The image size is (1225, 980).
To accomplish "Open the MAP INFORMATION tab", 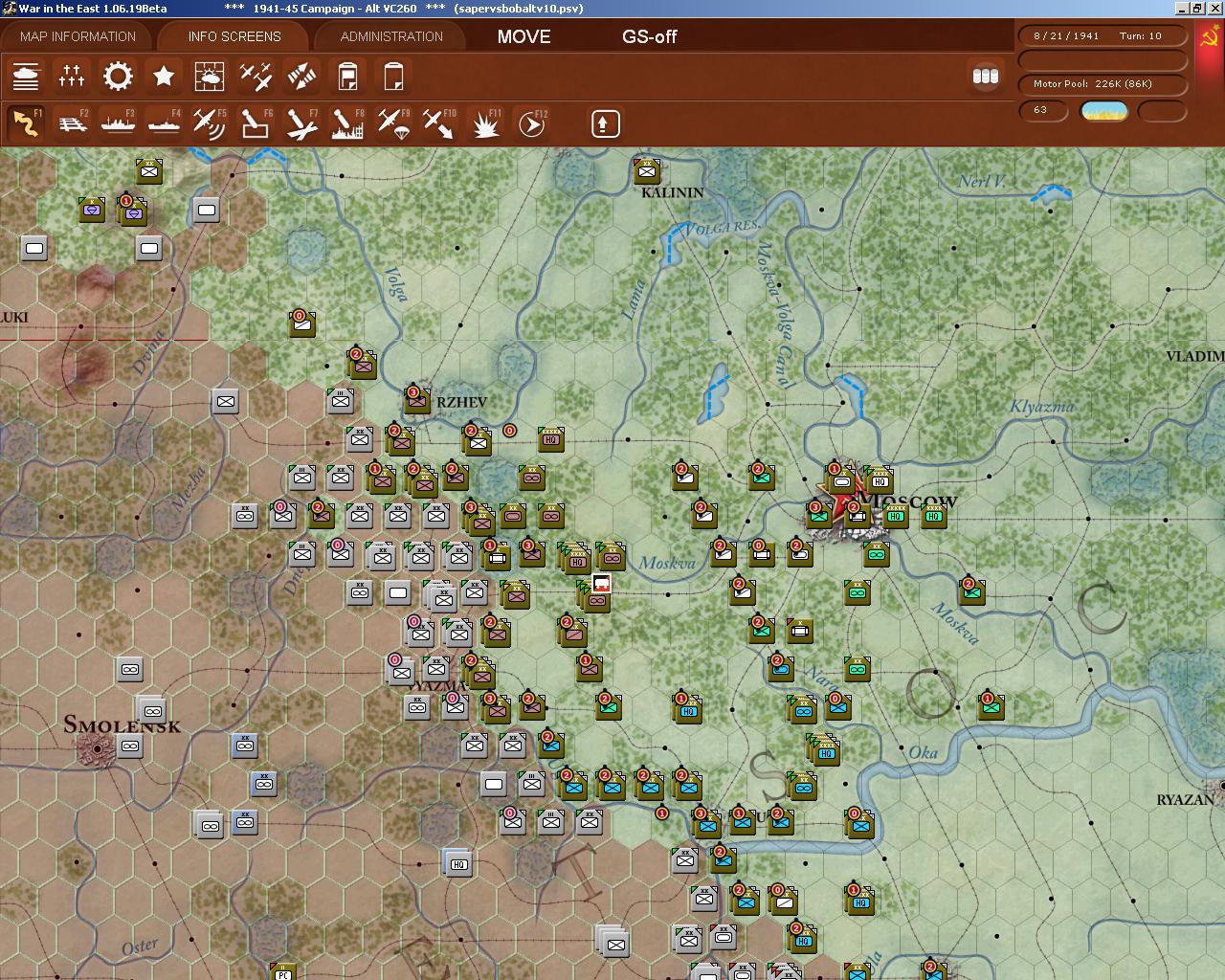I will click(78, 36).
